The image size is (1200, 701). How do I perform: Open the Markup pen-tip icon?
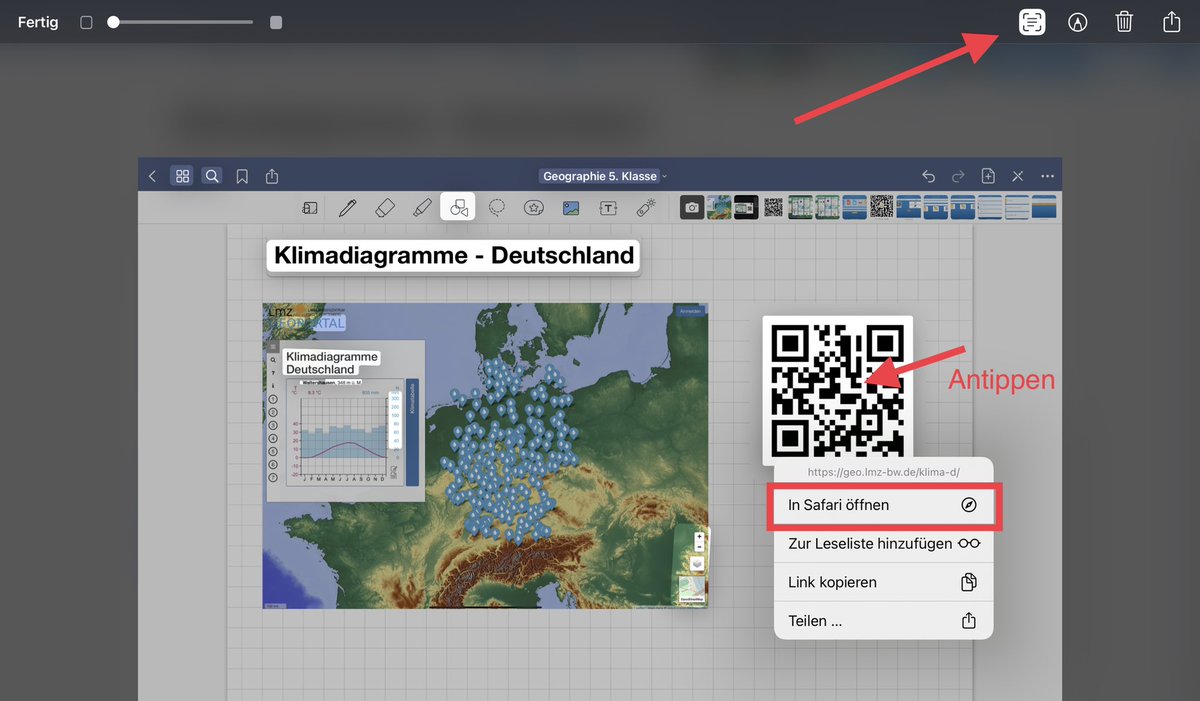tap(1078, 22)
